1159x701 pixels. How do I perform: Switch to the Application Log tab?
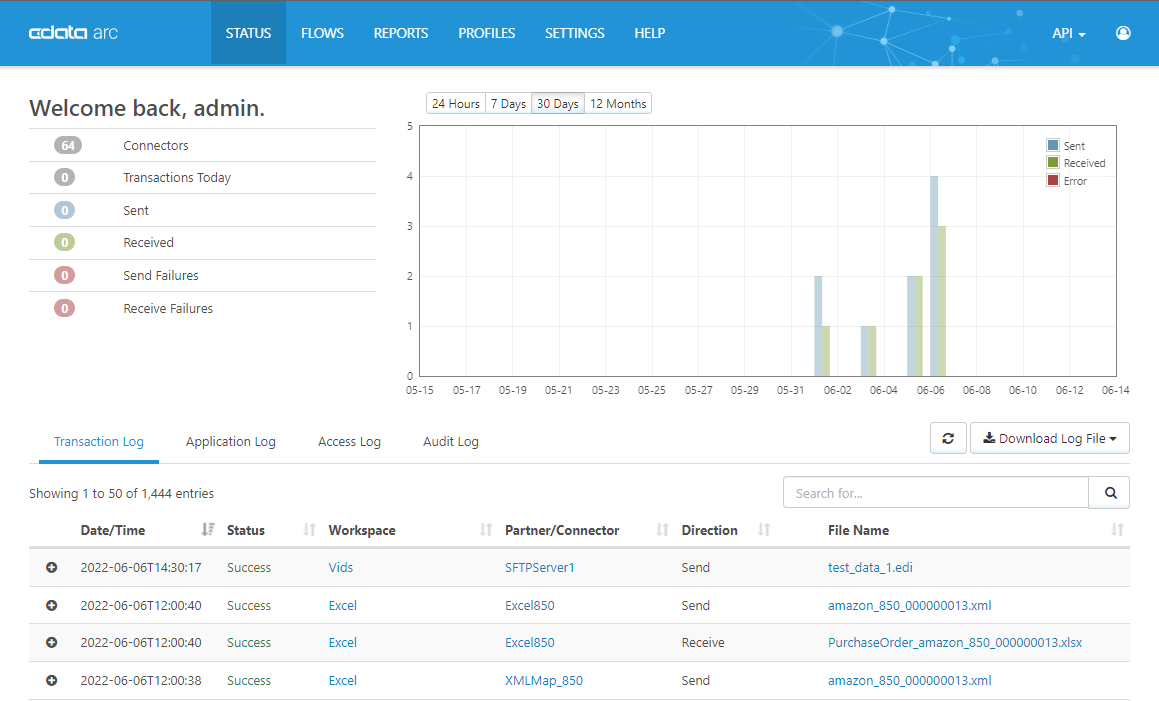[231, 441]
